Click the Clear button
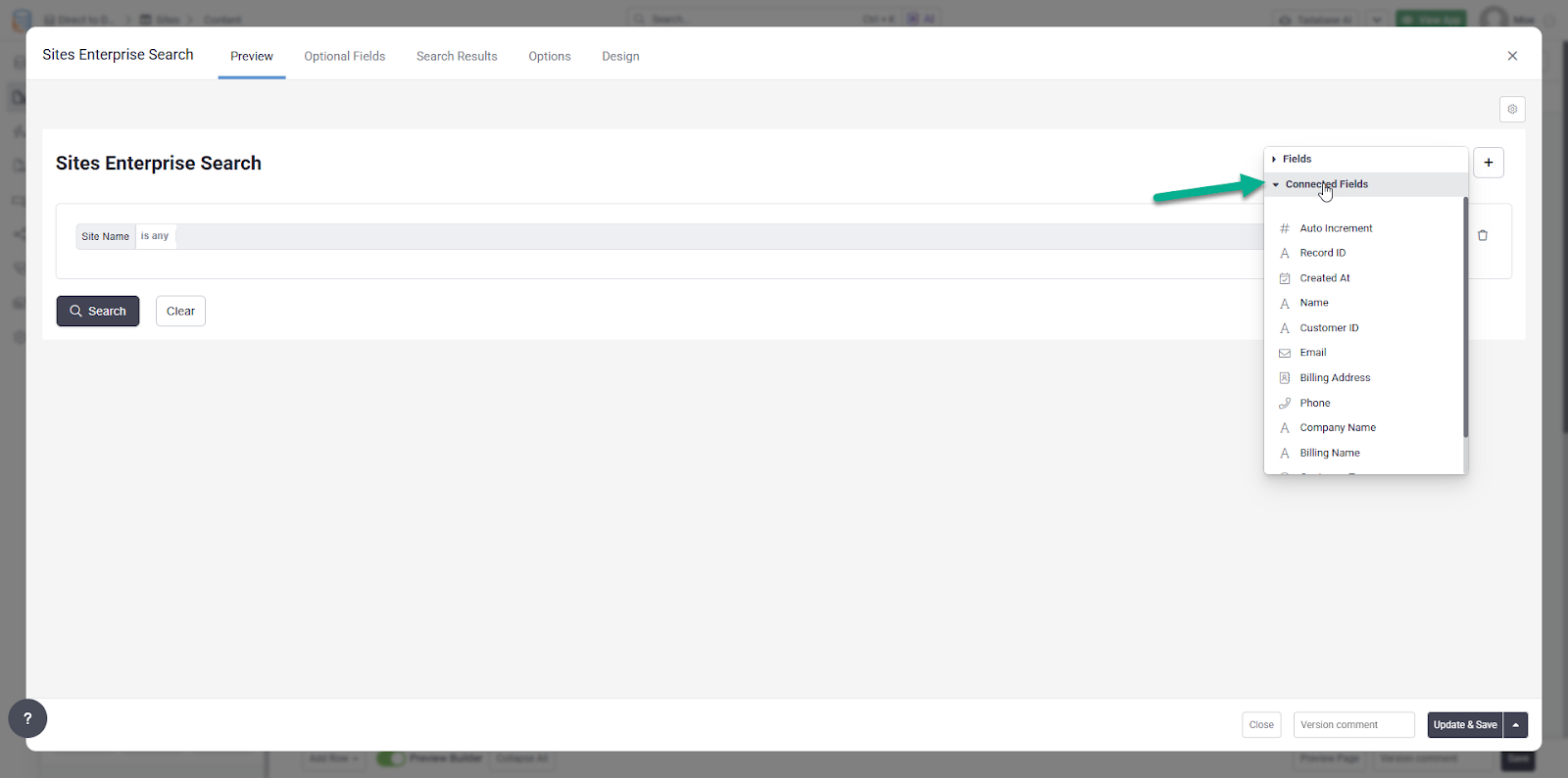The width and height of the screenshot is (1568, 778). tap(180, 311)
